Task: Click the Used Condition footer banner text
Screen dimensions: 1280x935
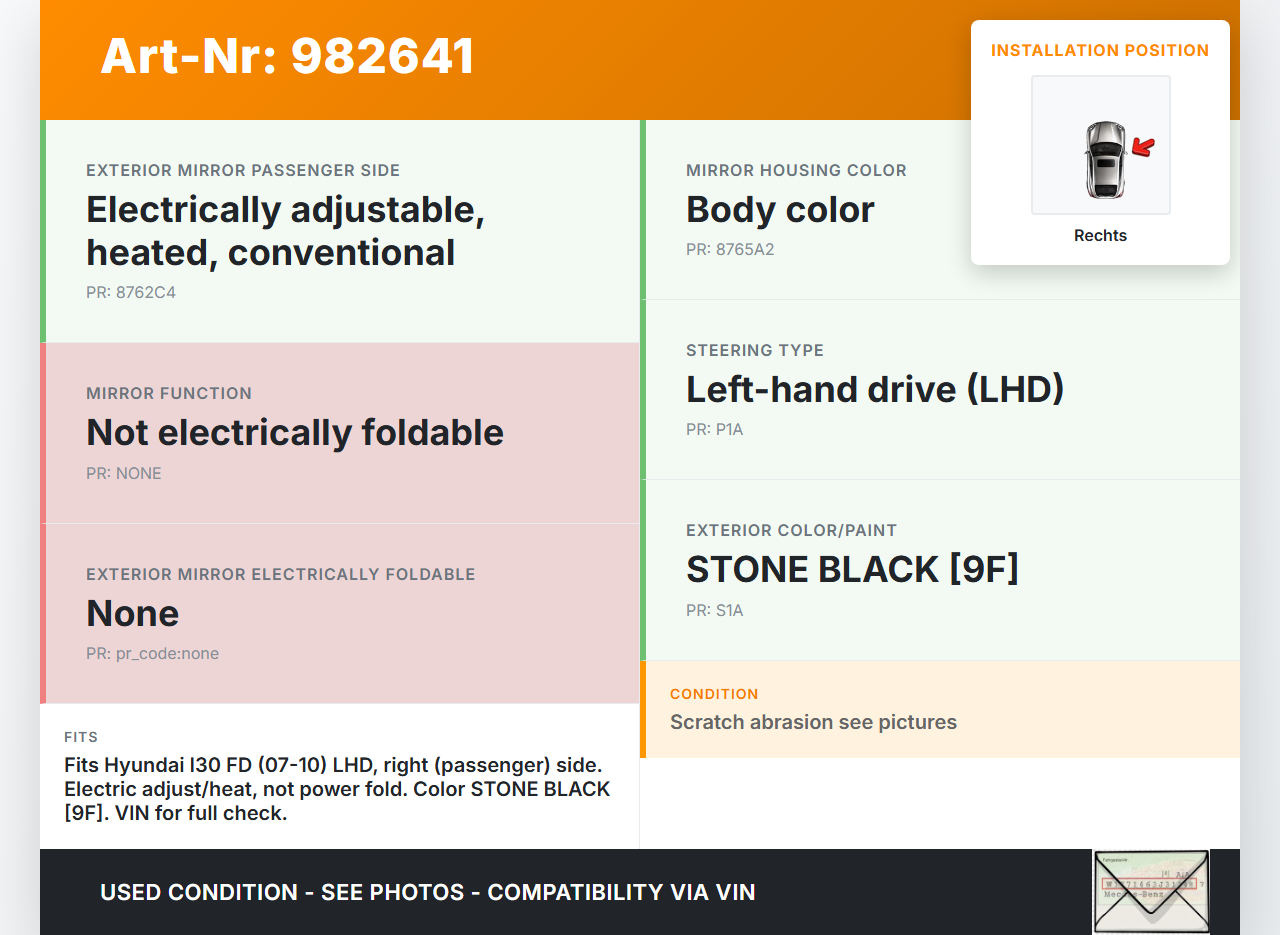Action: coord(427,892)
